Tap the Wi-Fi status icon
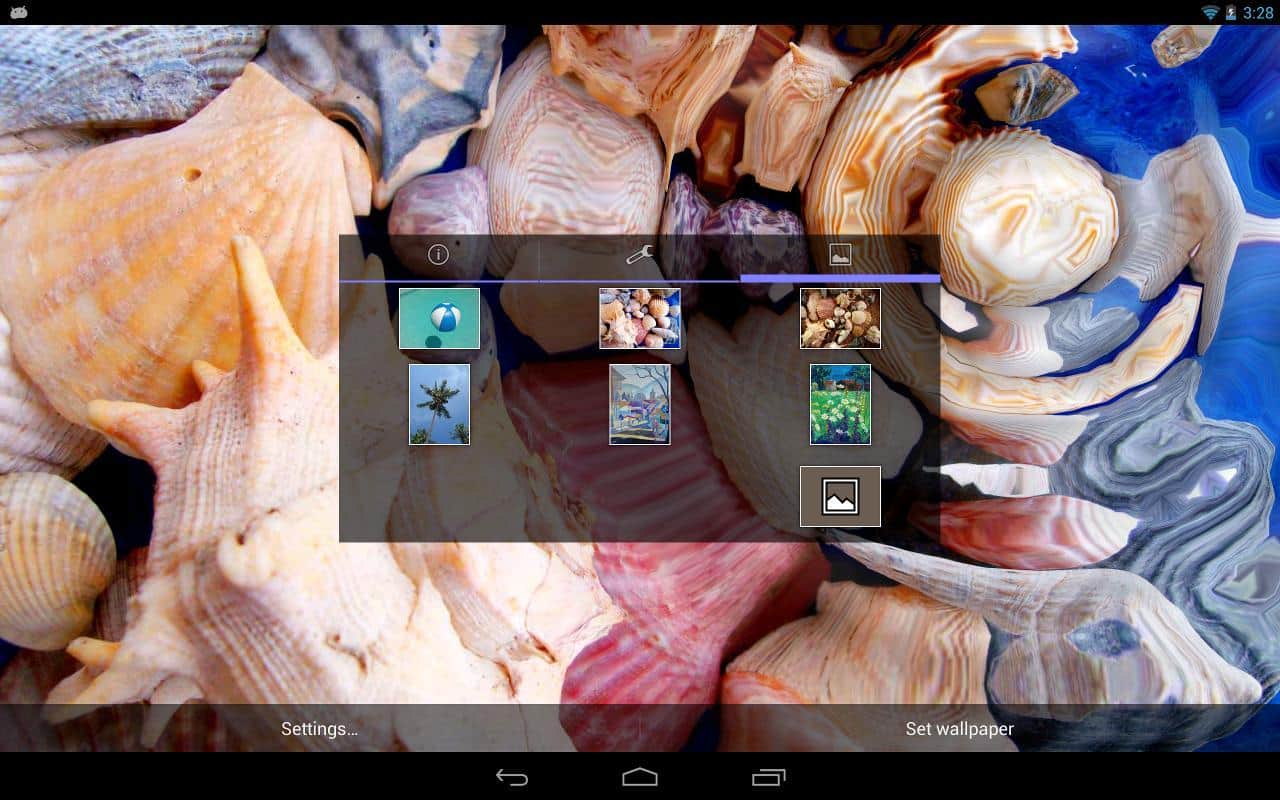Screen dimensions: 1280x800 (x=1210, y=12)
